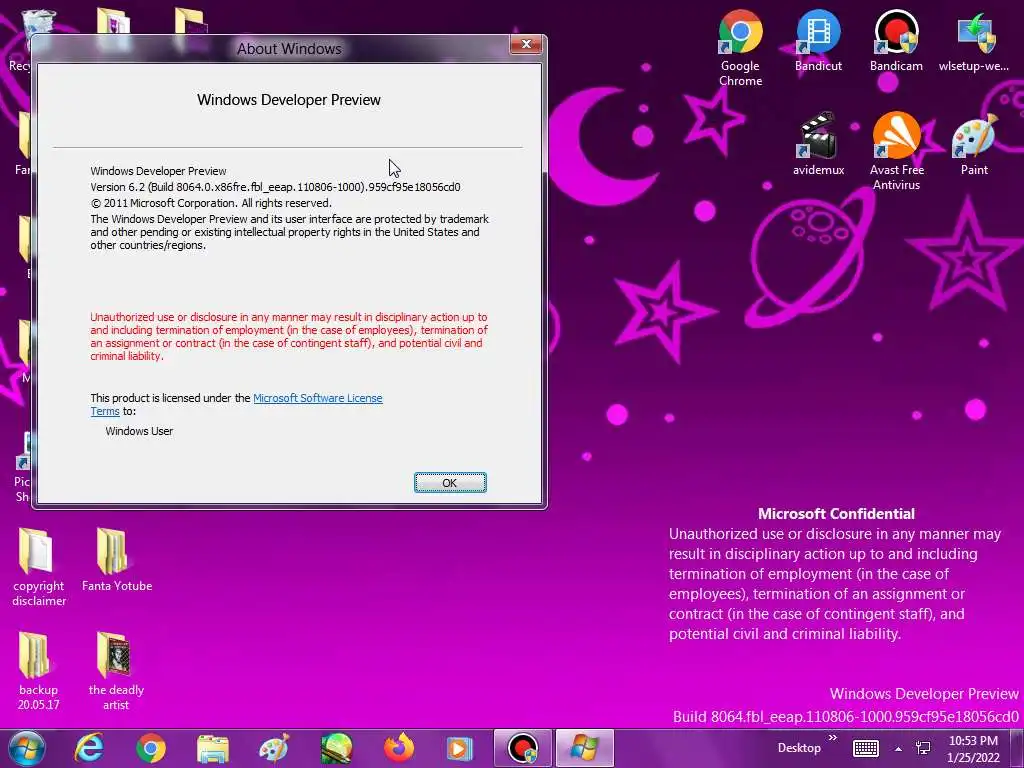The width and height of the screenshot is (1024, 768).
Task: Close the About Windows dialog
Action: 526,44
